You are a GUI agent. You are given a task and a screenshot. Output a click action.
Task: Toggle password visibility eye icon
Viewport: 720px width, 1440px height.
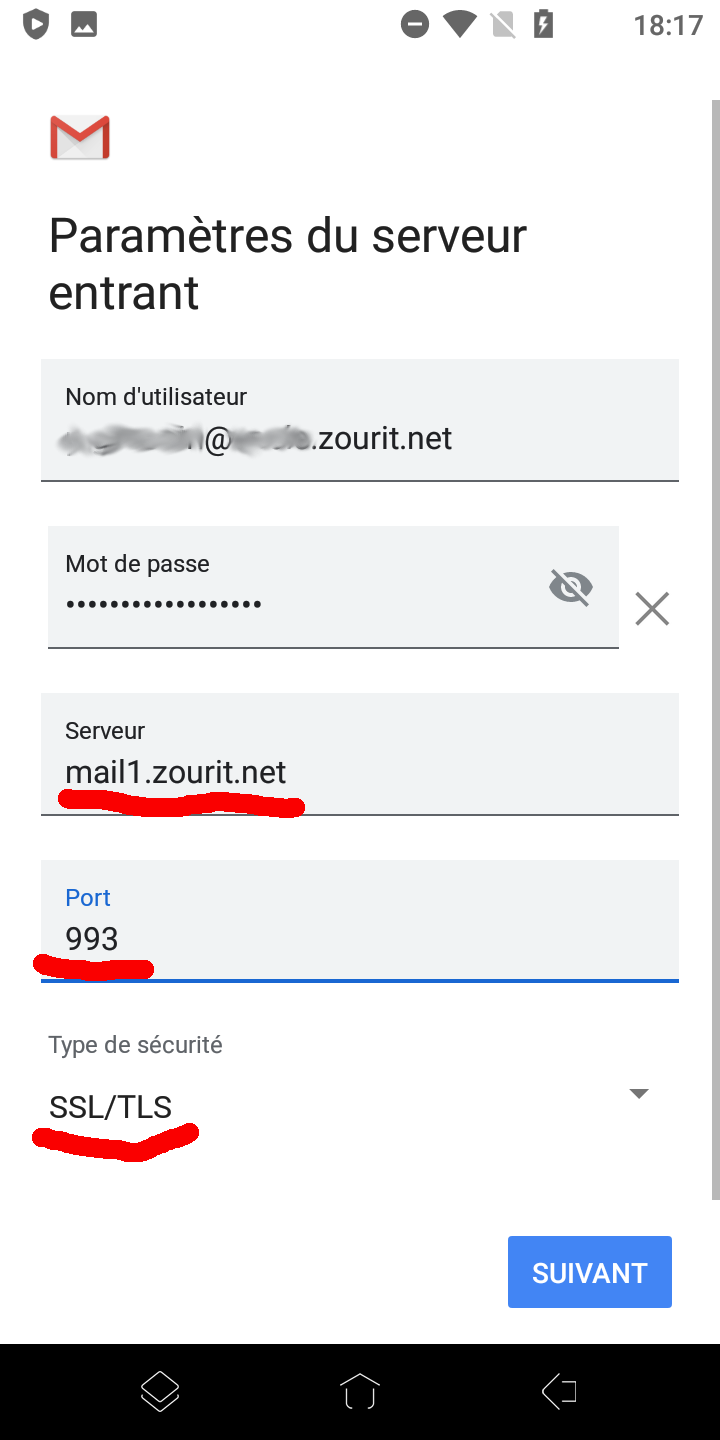coord(571,587)
